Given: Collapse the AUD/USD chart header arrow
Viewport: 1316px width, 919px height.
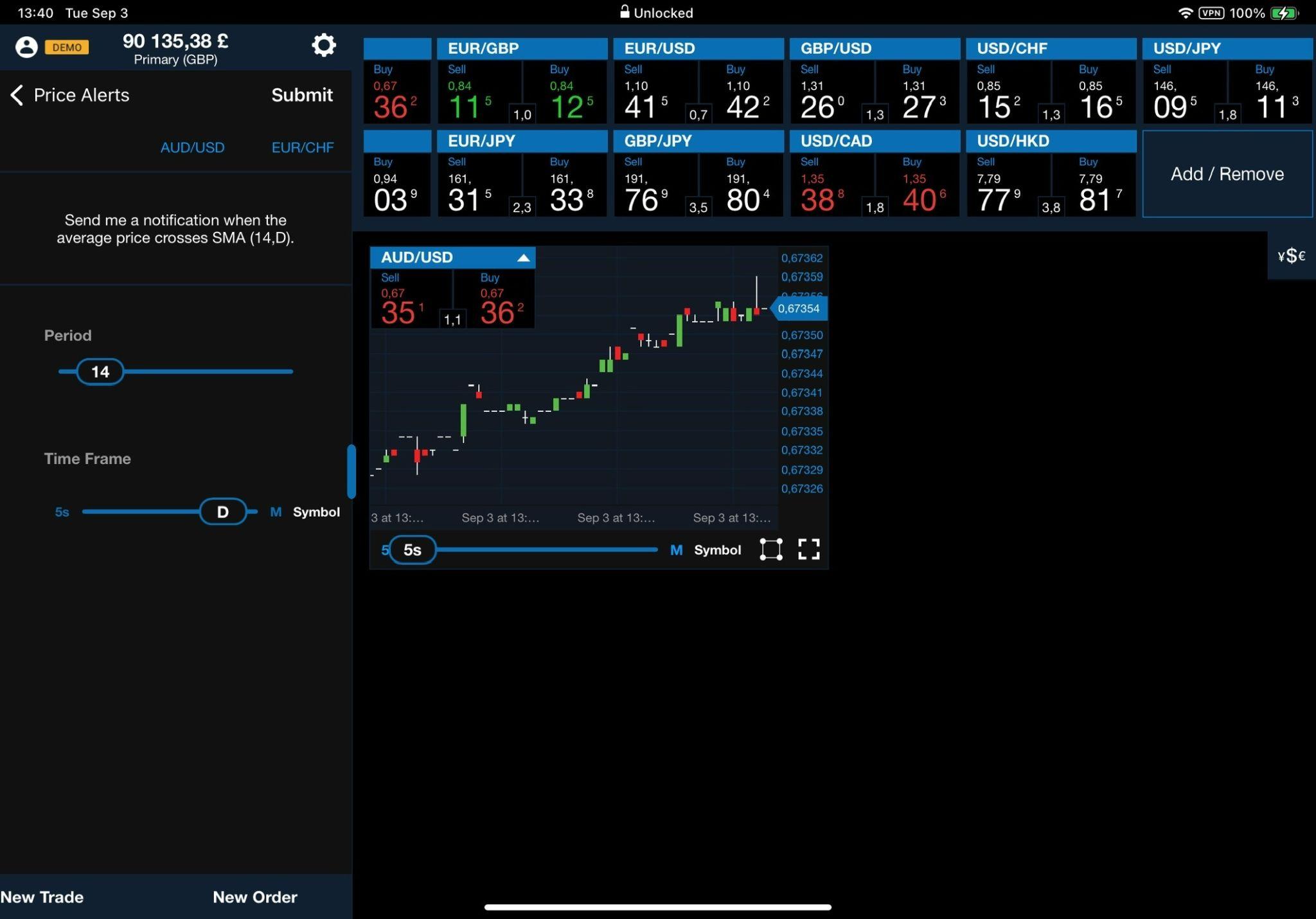Looking at the screenshot, I should [x=523, y=258].
